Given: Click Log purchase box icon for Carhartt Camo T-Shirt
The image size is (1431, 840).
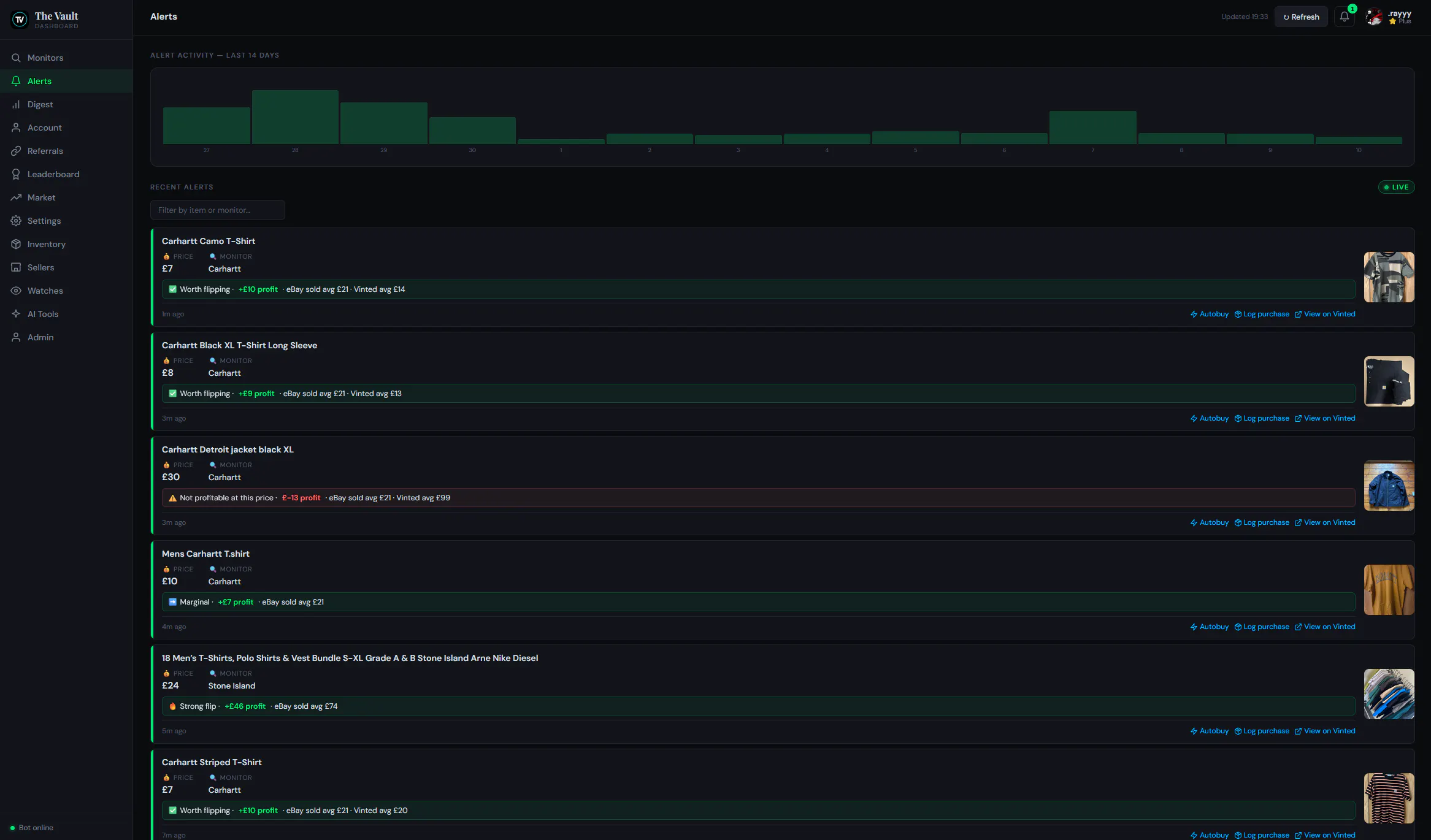Looking at the screenshot, I should coord(1238,315).
